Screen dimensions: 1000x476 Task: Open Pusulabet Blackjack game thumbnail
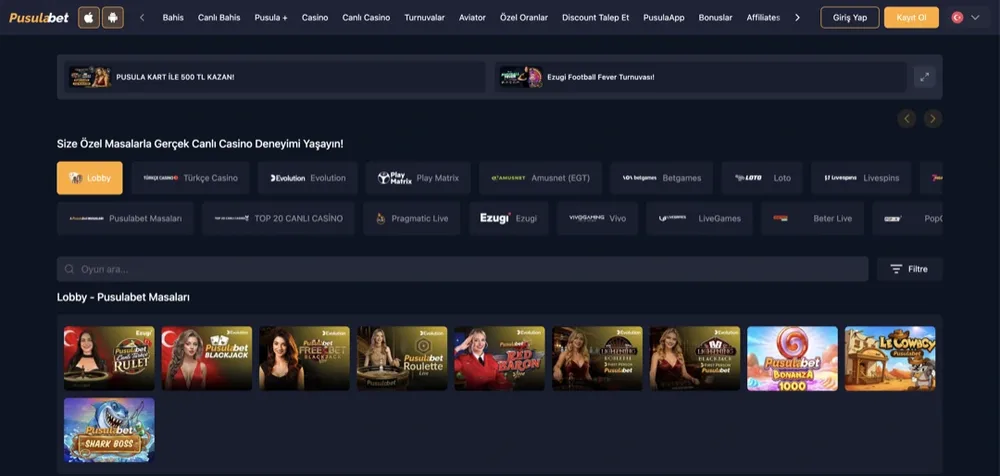tap(207, 359)
